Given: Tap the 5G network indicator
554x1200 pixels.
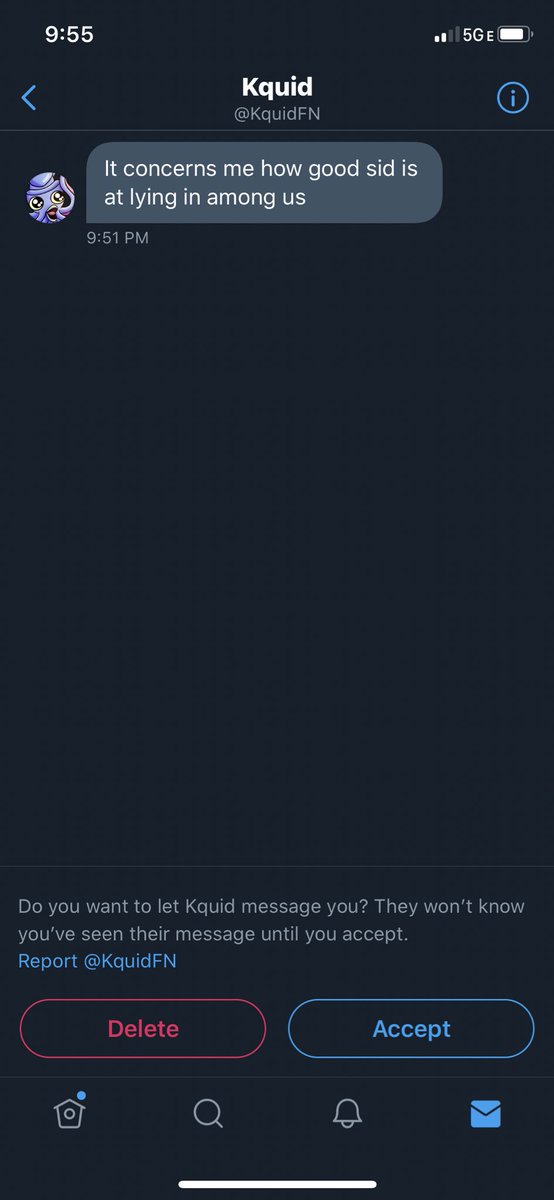Looking at the screenshot, I should 477,35.
